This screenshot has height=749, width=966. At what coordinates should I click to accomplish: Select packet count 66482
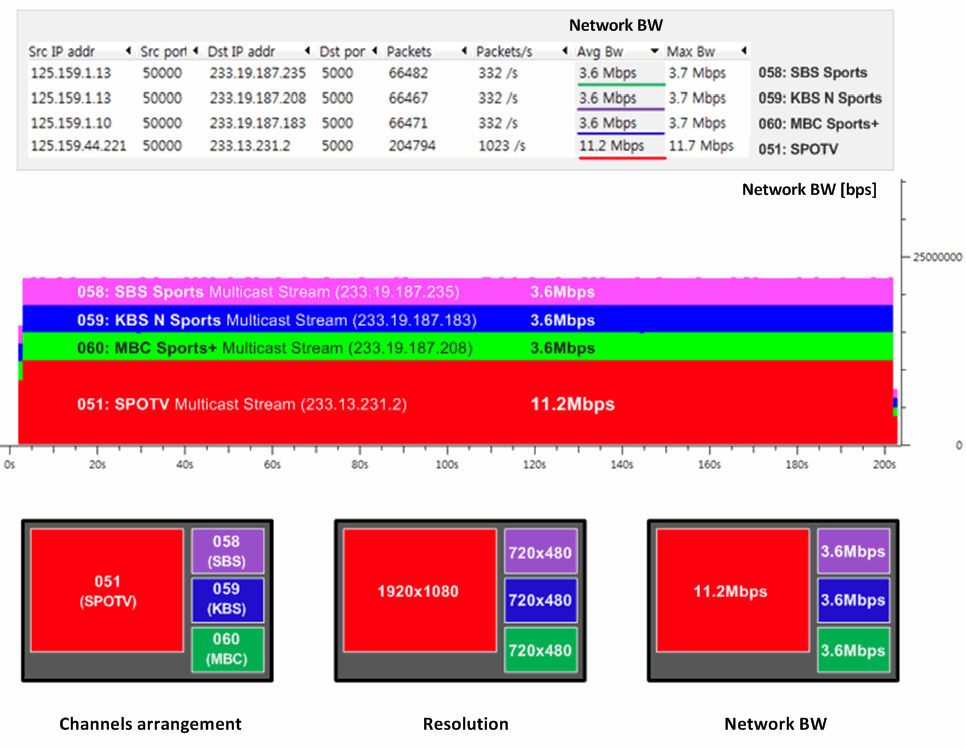408,73
